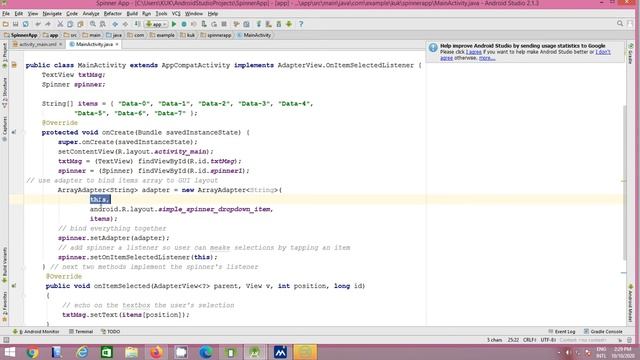Image resolution: width=640 pixels, height=360 pixels.
Task: Click the Stop square icon
Action: pyautogui.click(x=224, y=24)
